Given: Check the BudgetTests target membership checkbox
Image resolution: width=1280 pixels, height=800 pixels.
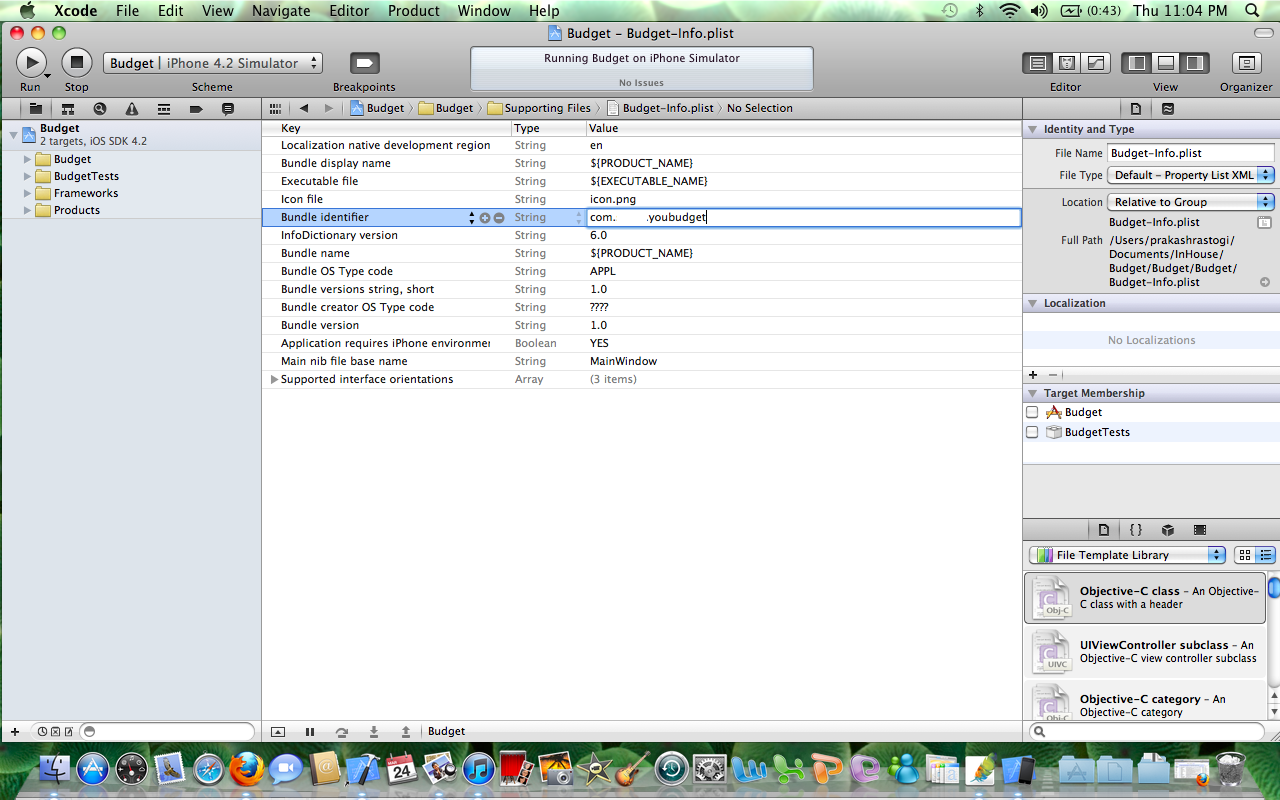Looking at the screenshot, I should 1032,432.
